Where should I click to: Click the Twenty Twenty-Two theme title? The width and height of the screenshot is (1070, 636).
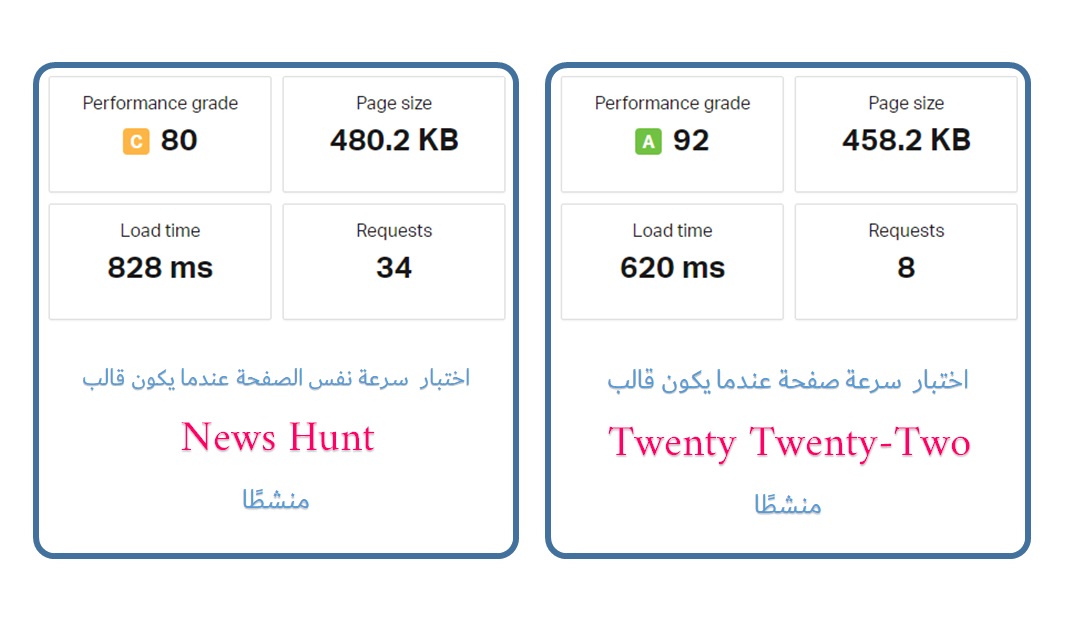point(789,443)
